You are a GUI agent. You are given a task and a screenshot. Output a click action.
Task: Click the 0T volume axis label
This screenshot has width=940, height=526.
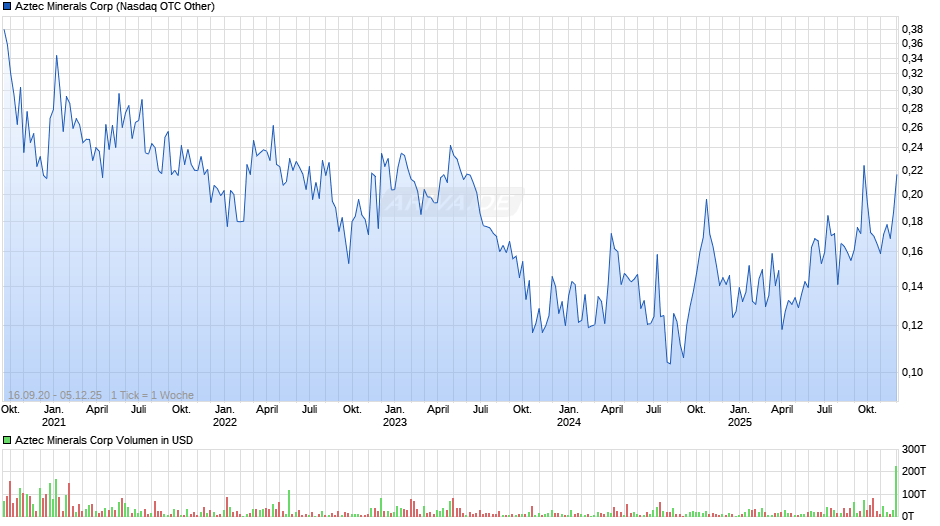pyautogui.click(x=908, y=516)
